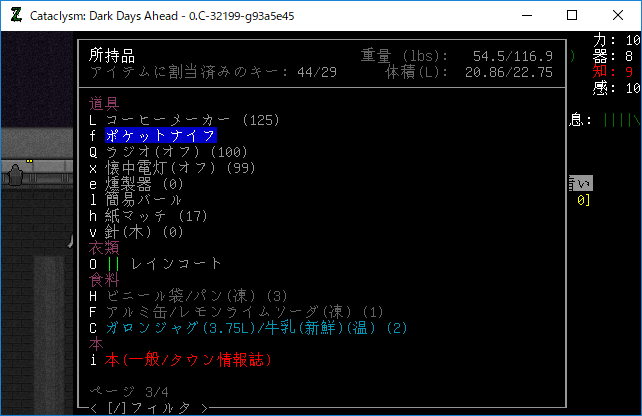Select the コーヒーメーカー (125) item
This screenshot has width=642, height=416.
(x=192, y=120)
